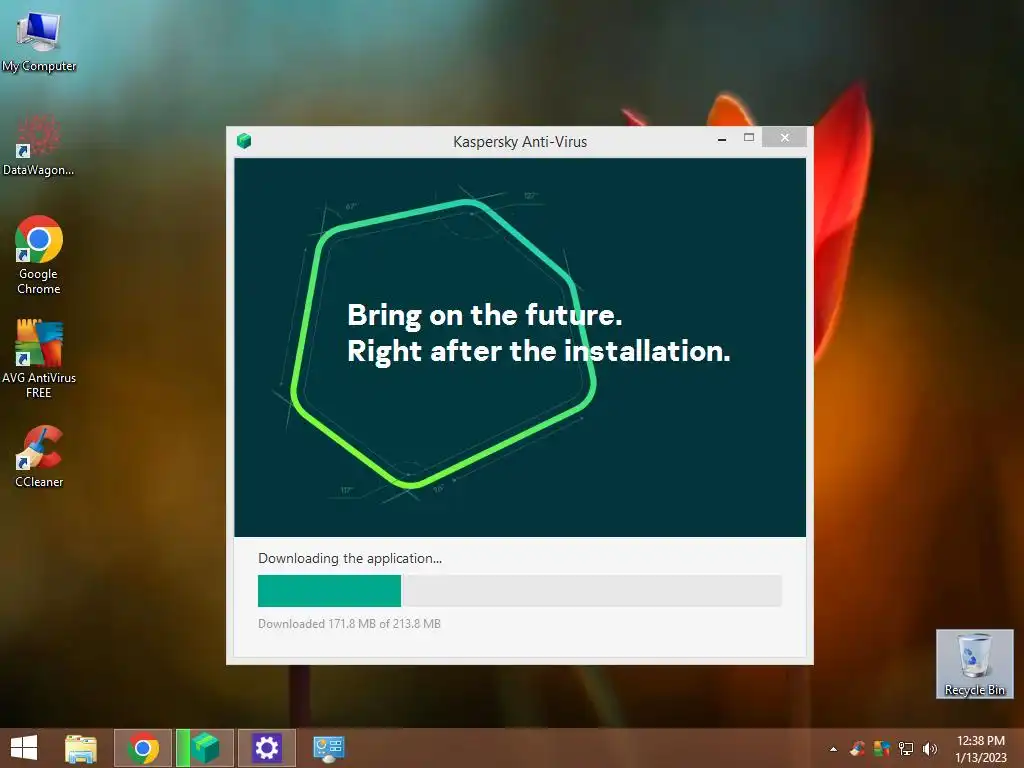Image resolution: width=1024 pixels, height=768 pixels.
Task: Switch to Chrome in the taskbar
Action: coord(143,748)
